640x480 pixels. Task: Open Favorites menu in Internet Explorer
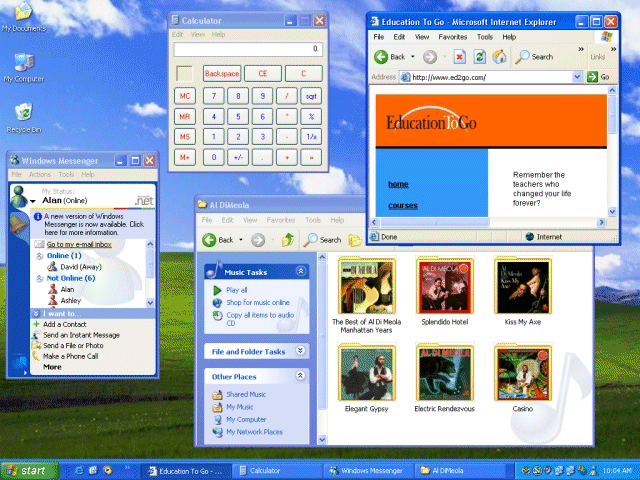[x=453, y=37]
